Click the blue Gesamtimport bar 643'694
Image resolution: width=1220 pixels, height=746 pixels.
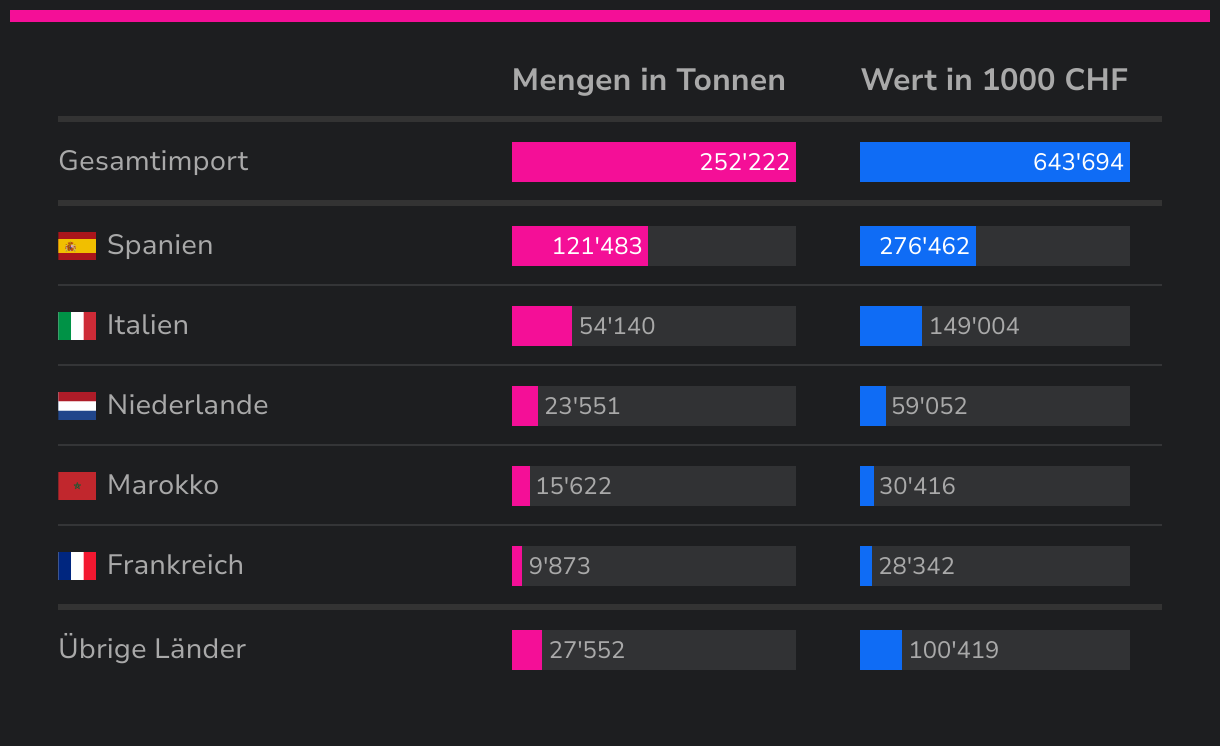click(994, 162)
